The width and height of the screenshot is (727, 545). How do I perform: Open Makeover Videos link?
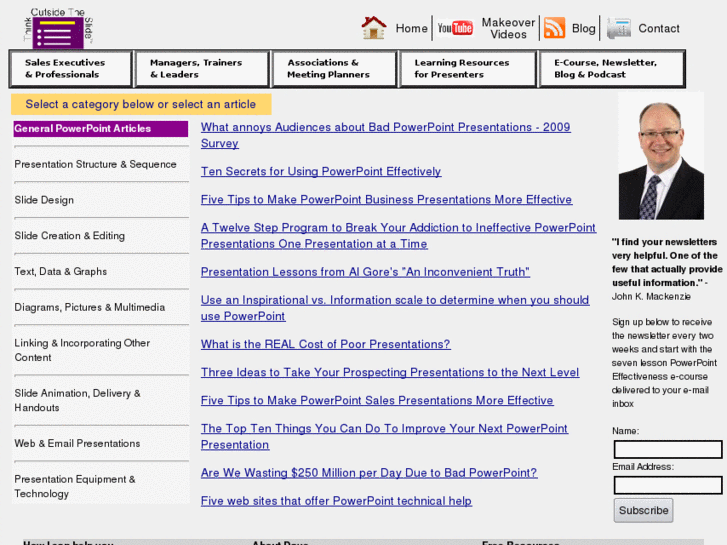click(x=508, y=28)
